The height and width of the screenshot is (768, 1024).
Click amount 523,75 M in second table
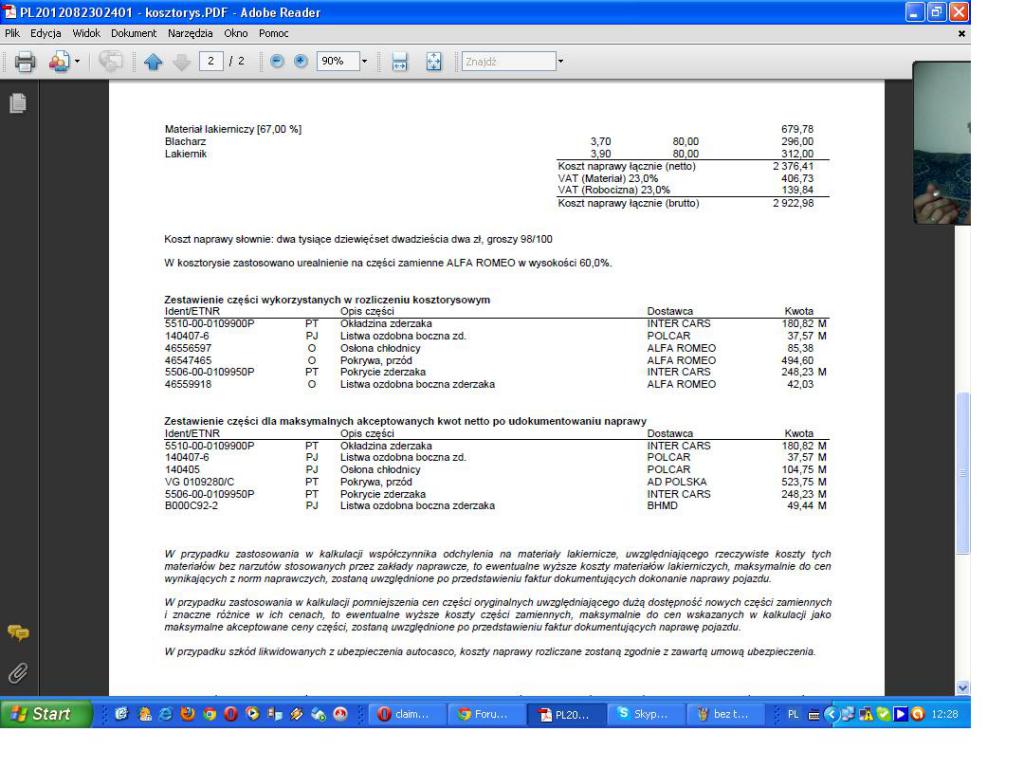[804, 482]
